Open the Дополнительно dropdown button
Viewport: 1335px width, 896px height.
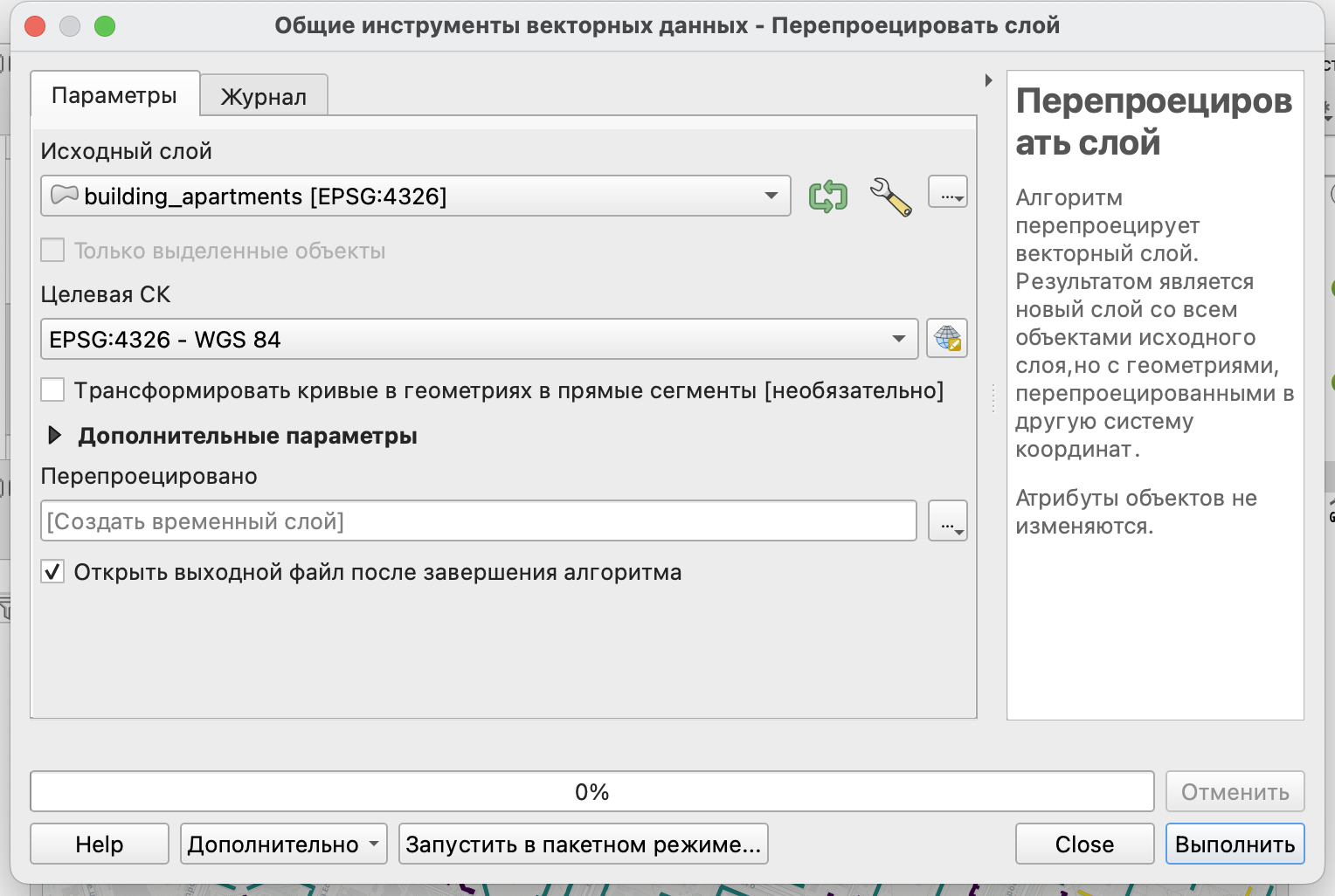pos(283,844)
